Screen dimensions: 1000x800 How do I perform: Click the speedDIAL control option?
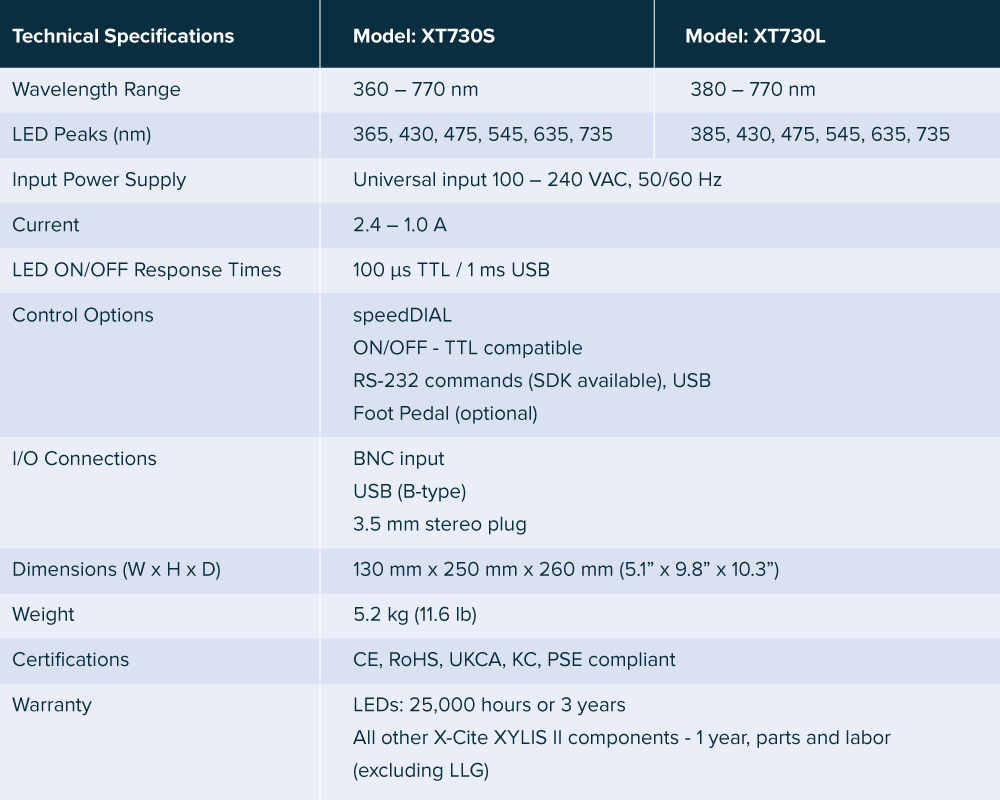click(402, 316)
